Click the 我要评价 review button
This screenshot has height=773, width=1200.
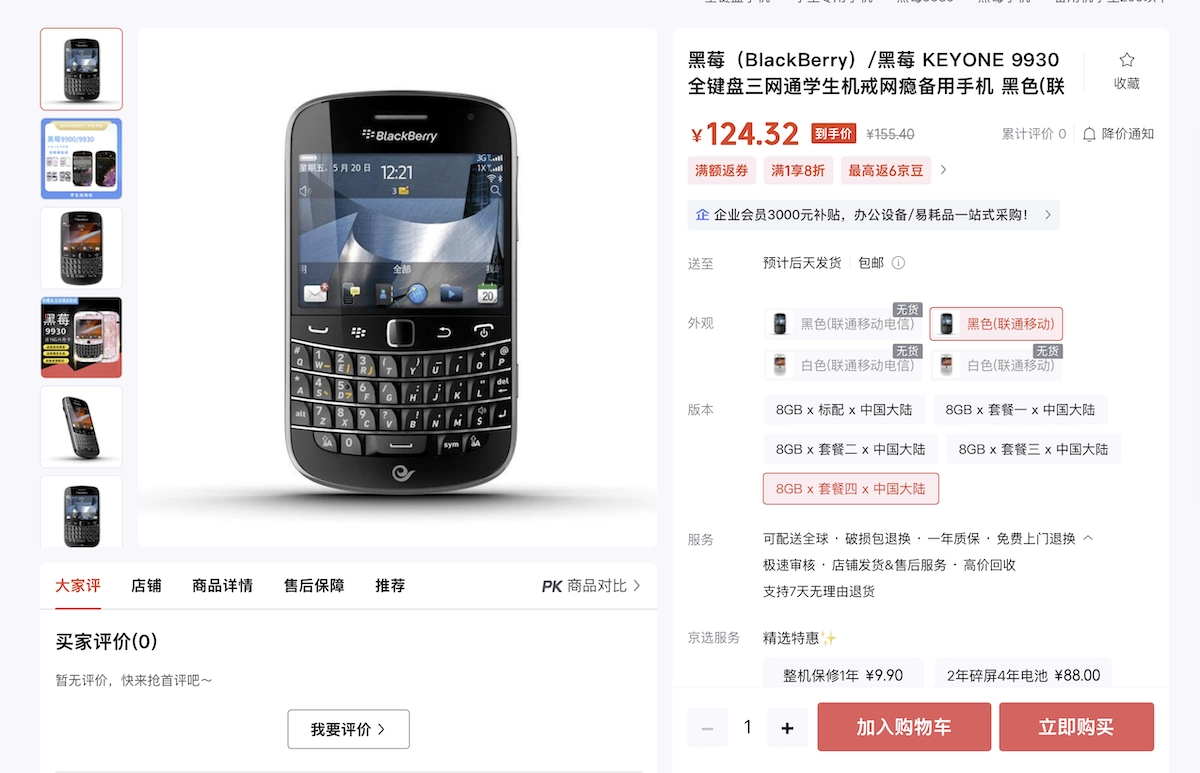click(348, 729)
